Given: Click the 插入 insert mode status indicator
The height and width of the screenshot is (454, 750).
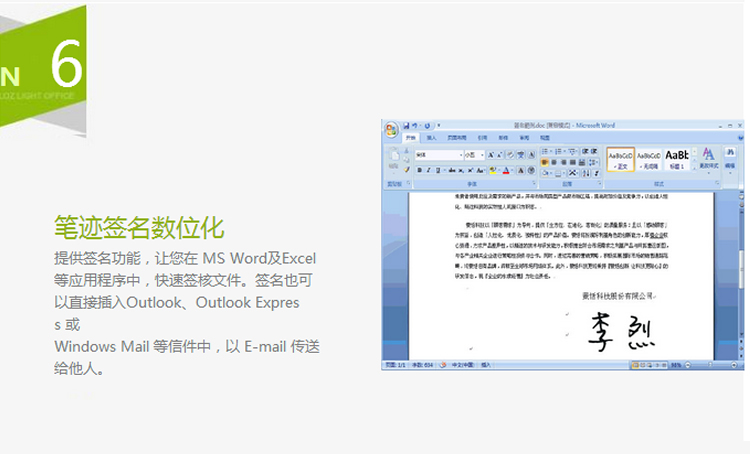Looking at the screenshot, I should [x=486, y=365].
